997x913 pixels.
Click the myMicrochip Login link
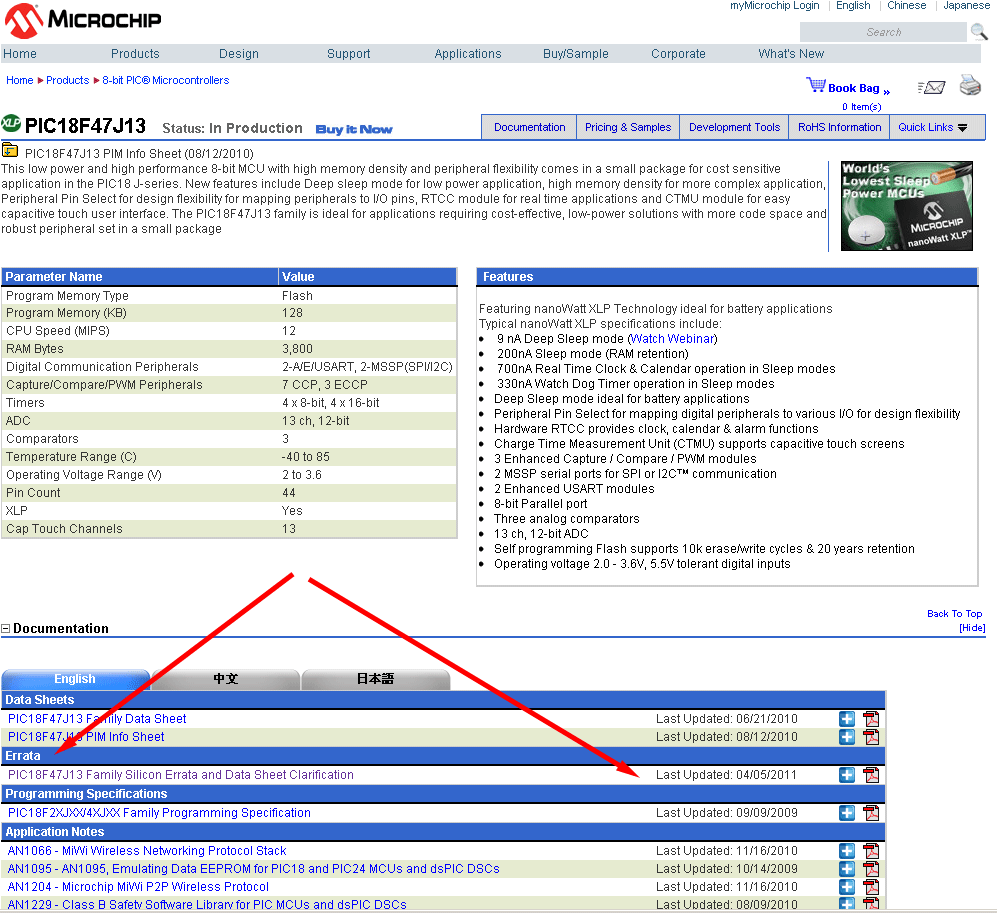point(774,6)
